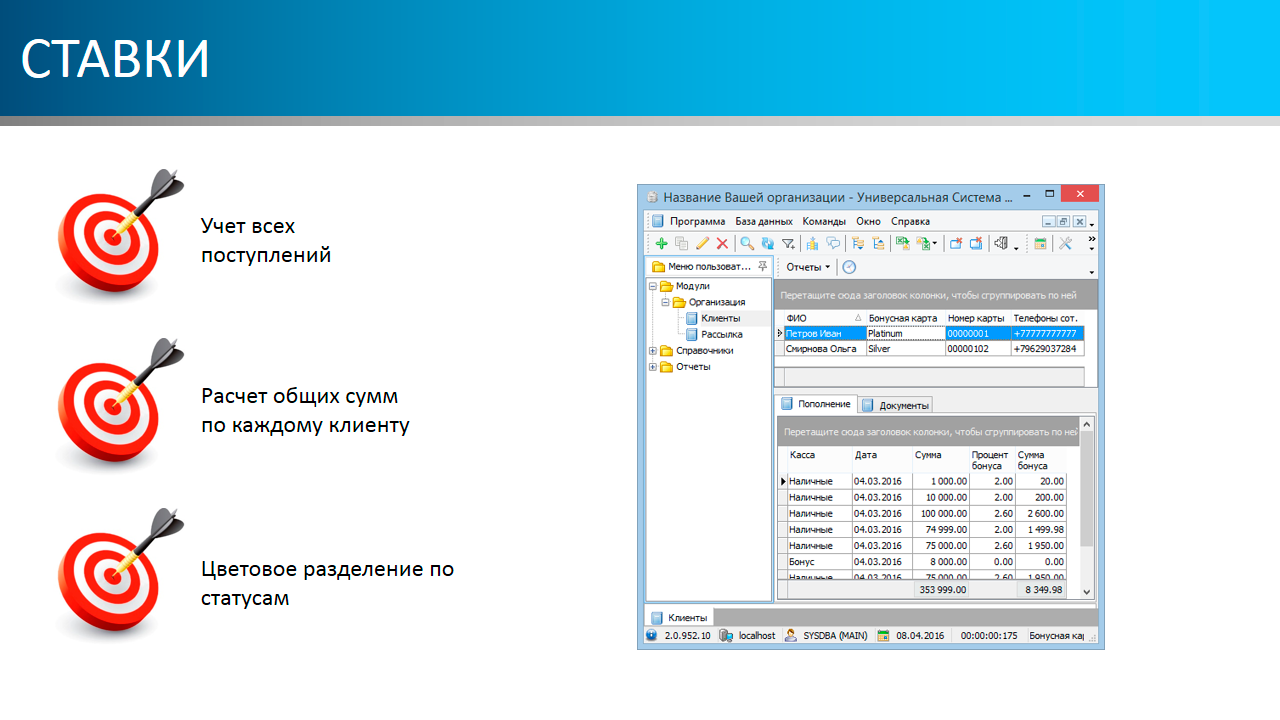
Task: Click the red X Delete icon
Action: coord(722,243)
